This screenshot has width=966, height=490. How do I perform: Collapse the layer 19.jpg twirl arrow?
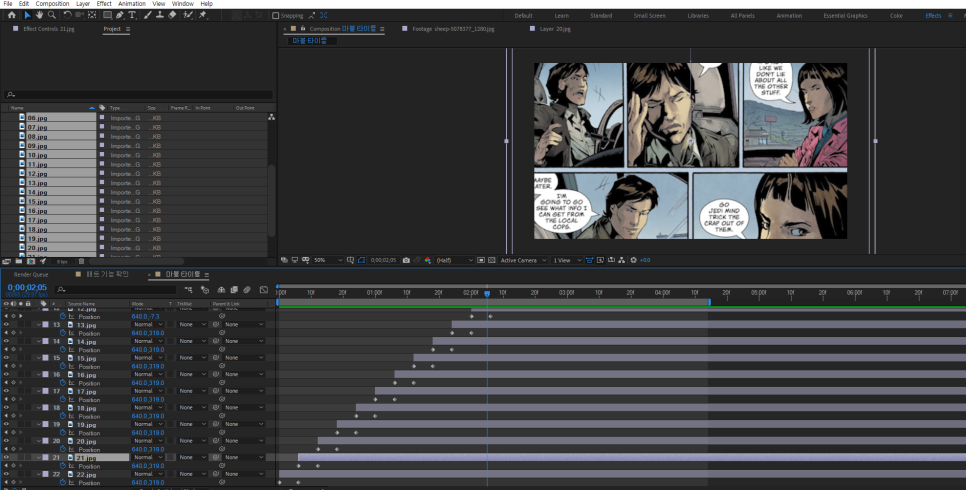[39, 424]
